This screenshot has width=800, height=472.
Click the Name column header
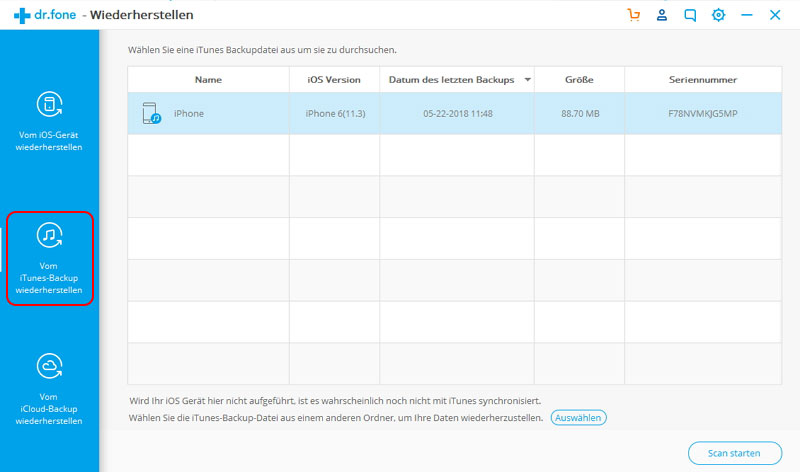tap(208, 80)
